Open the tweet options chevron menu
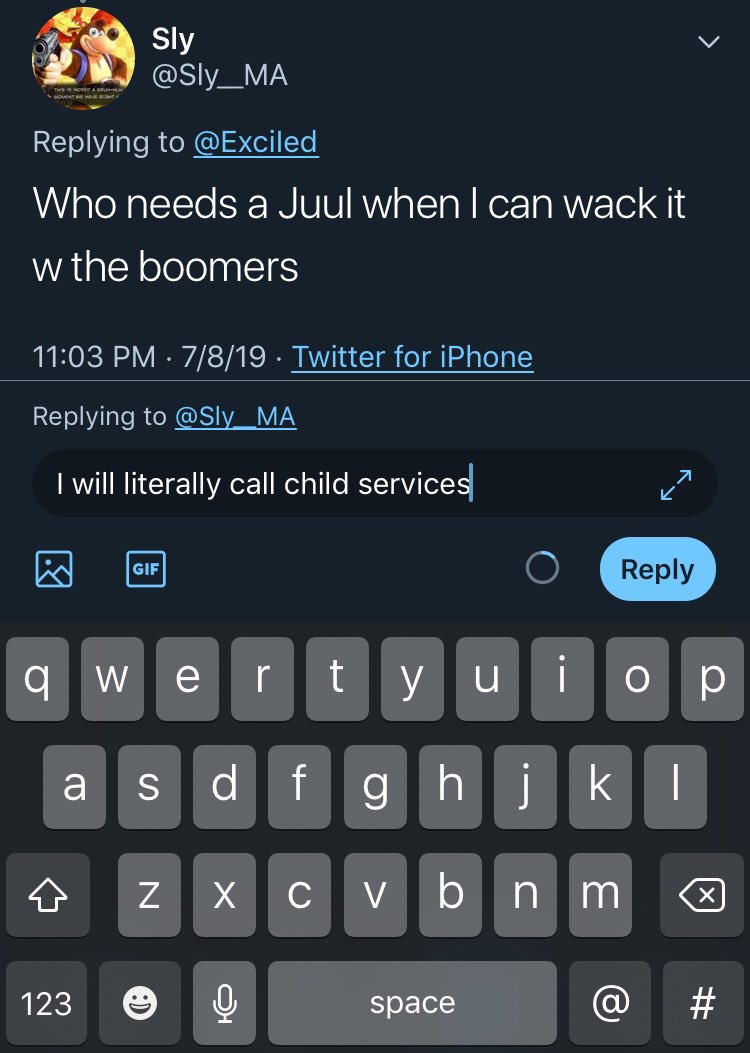Viewport: 750px width, 1053px height. [x=709, y=42]
